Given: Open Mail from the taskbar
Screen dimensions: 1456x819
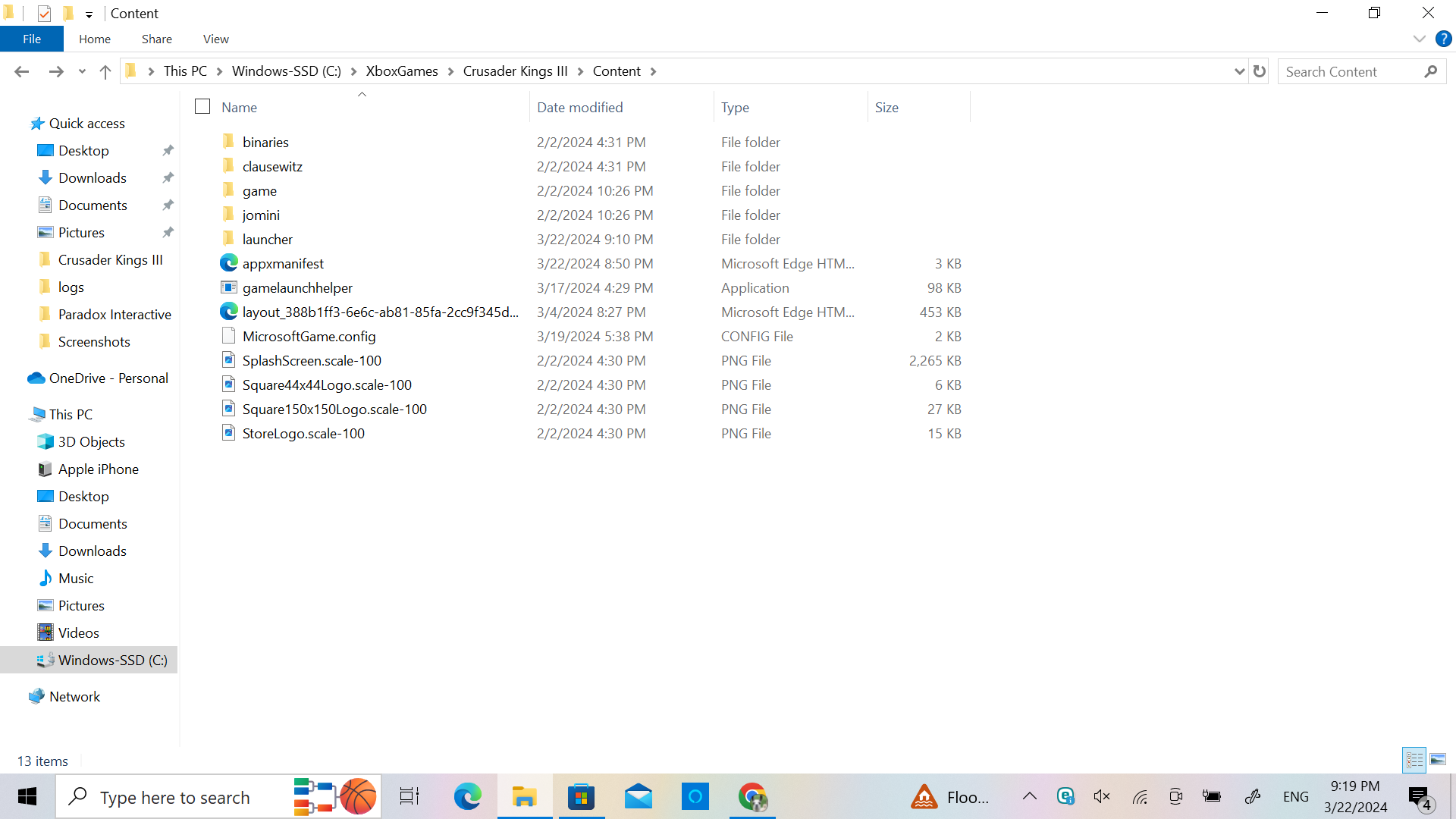Looking at the screenshot, I should [638, 796].
